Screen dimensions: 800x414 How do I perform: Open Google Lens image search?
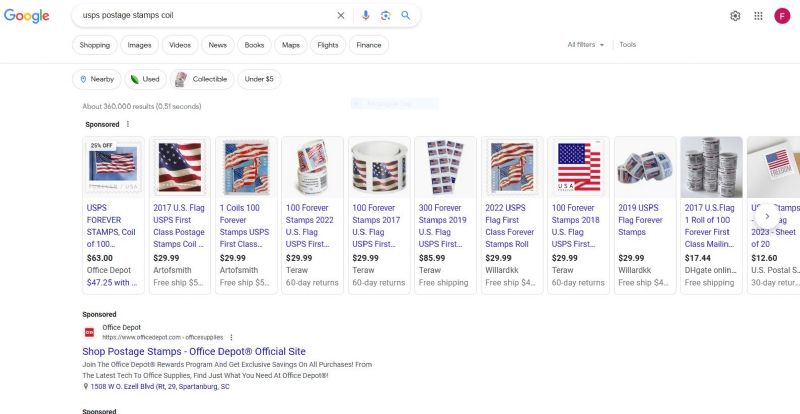pyautogui.click(x=385, y=16)
